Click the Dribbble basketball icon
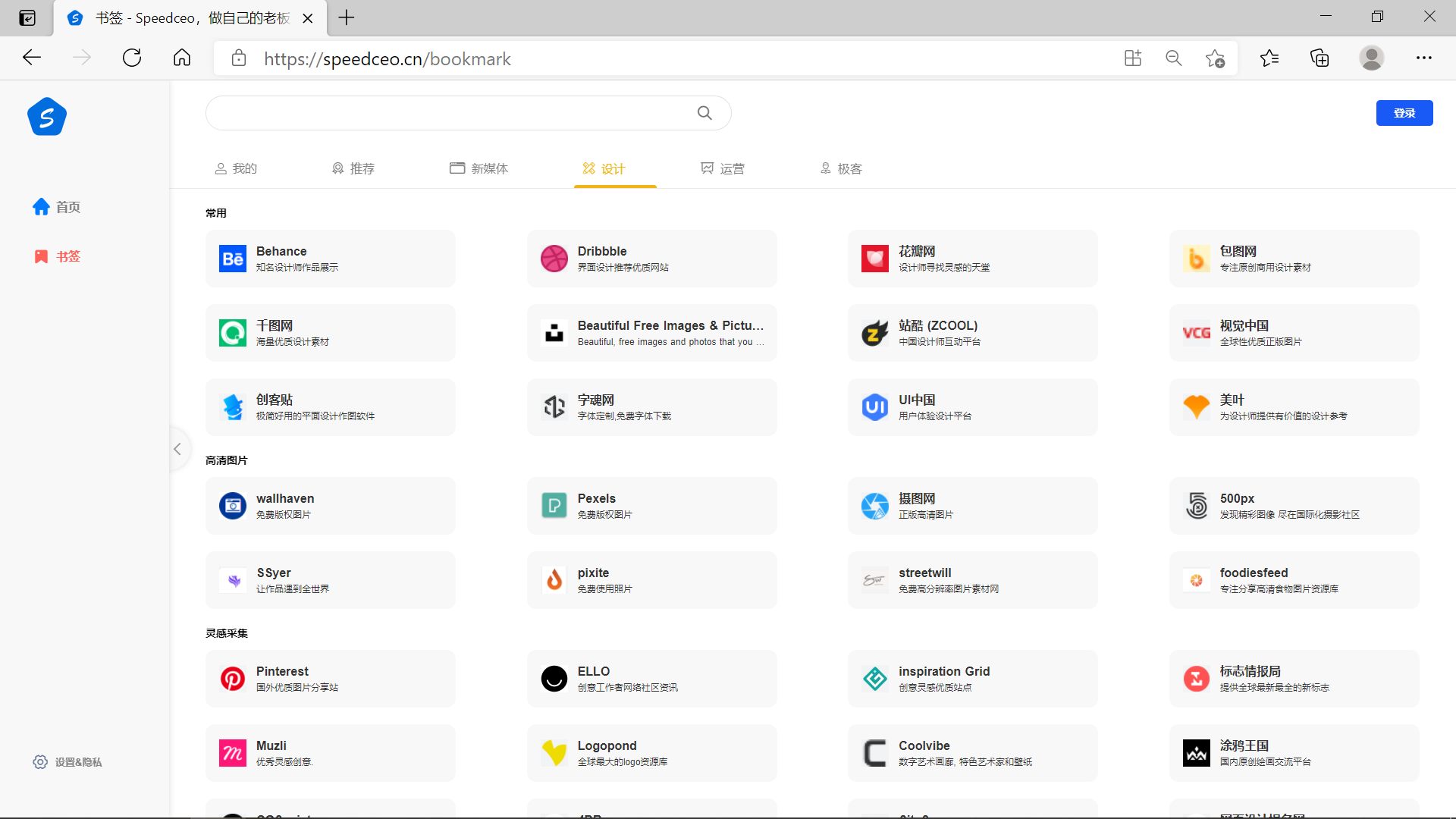The image size is (1456, 819). click(554, 259)
